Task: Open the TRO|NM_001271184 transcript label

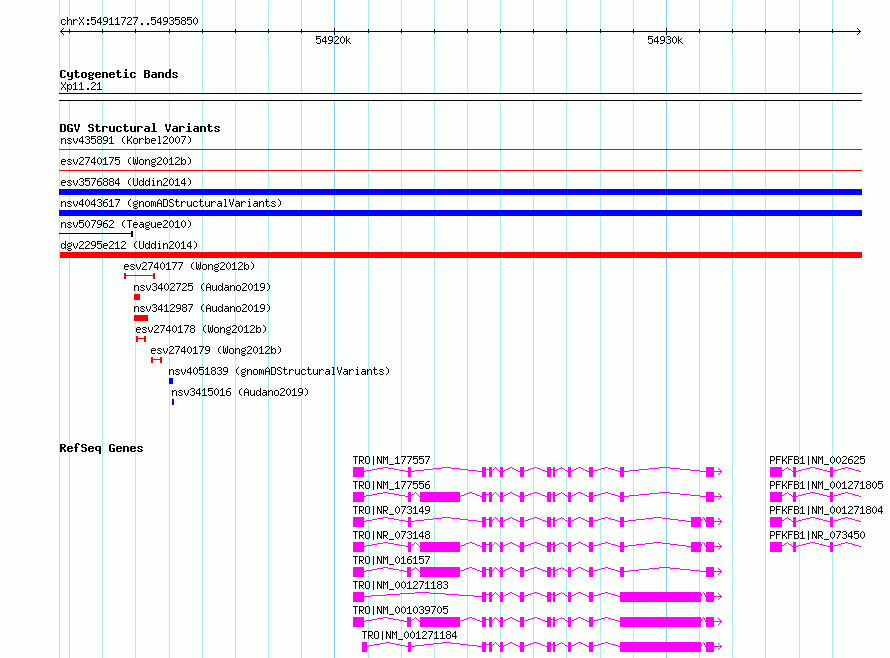Action: click(409, 635)
